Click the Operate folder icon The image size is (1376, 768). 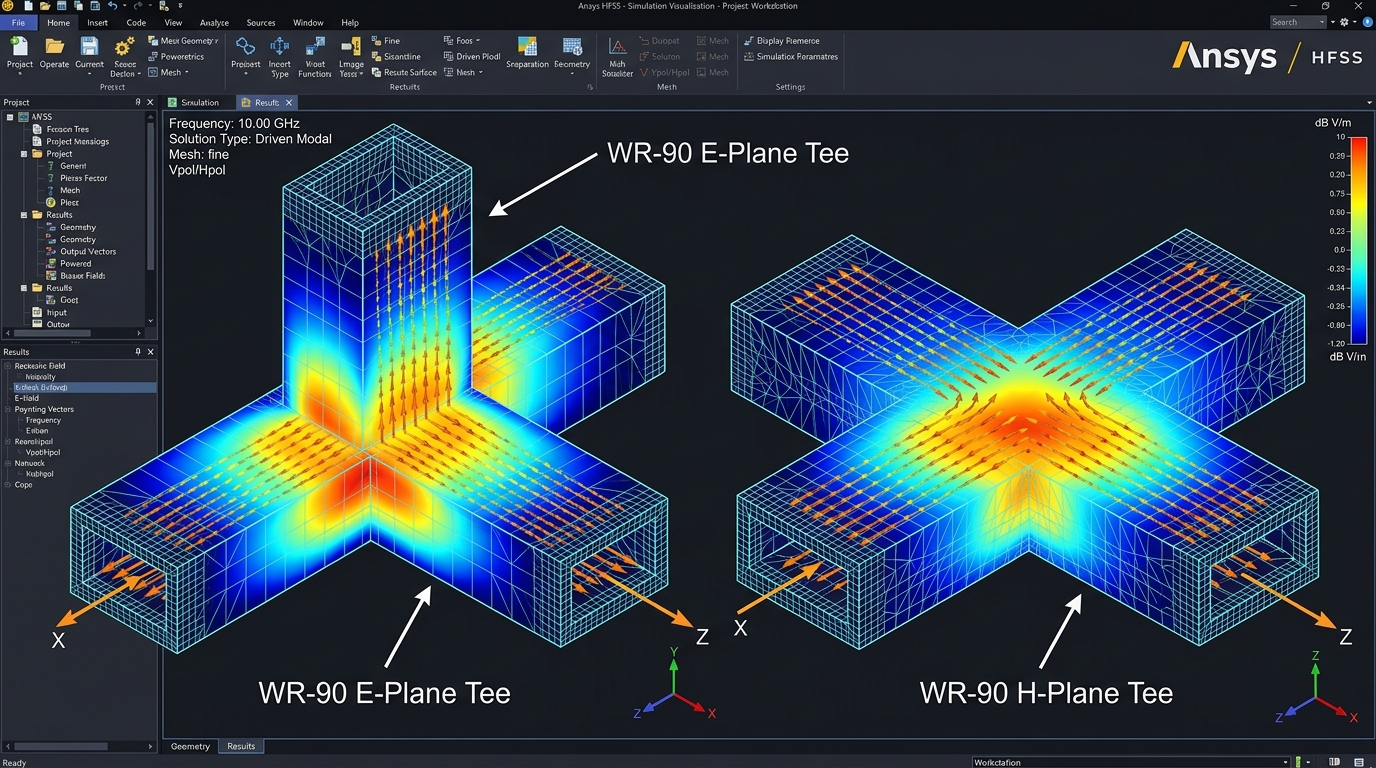coord(55,47)
